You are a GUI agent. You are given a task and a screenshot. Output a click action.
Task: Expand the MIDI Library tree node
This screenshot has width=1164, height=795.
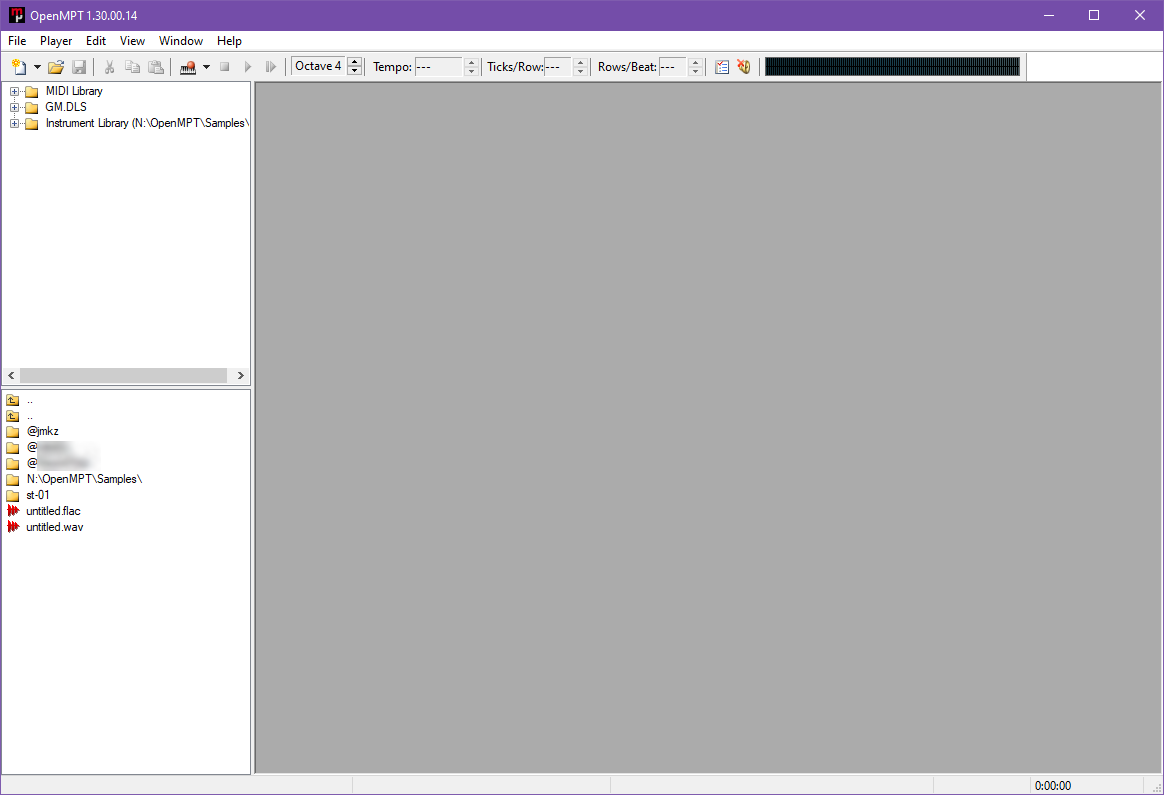14,92
